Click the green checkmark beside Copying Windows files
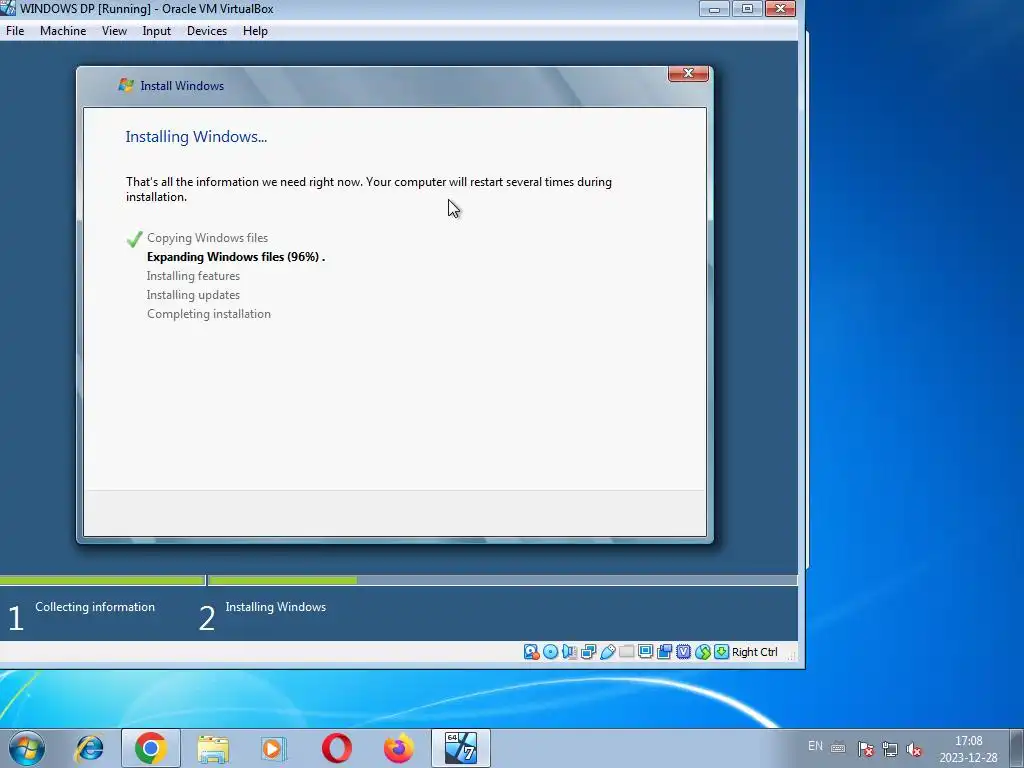 point(135,239)
